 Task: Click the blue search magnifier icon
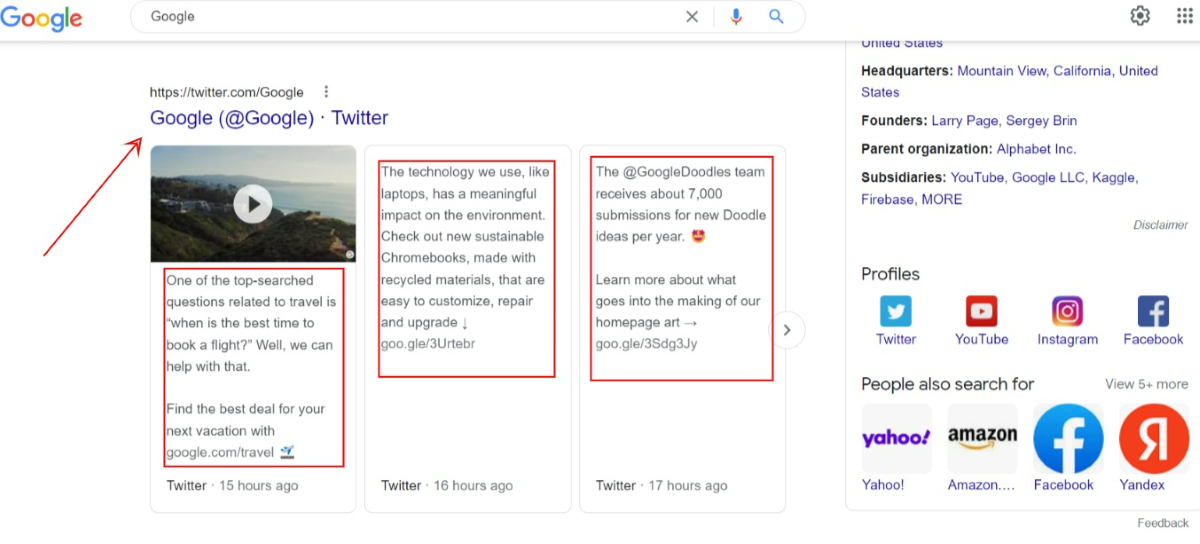click(776, 17)
